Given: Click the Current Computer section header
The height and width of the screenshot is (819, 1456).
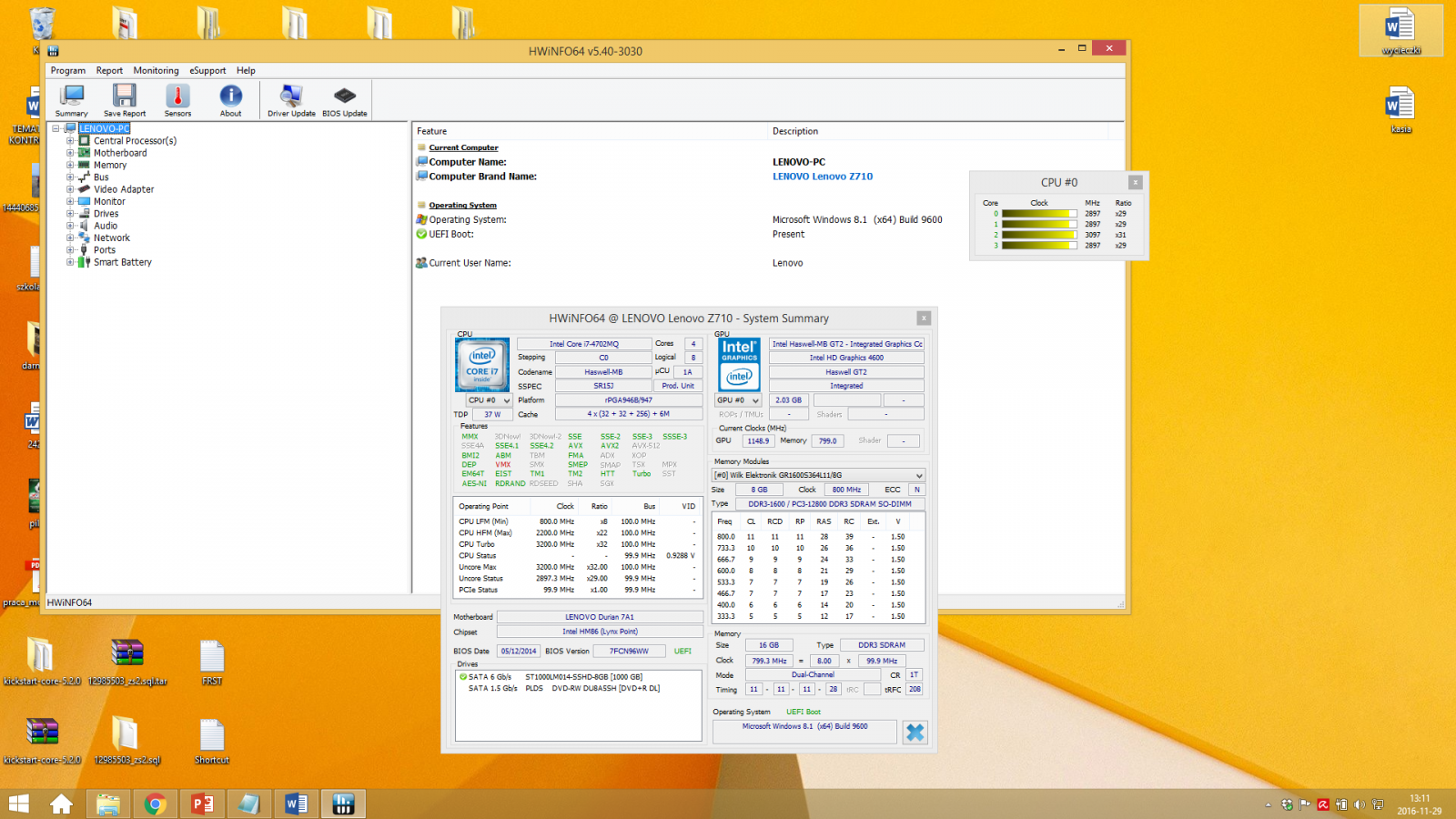Looking at the screenshot, I should point(464,147).
